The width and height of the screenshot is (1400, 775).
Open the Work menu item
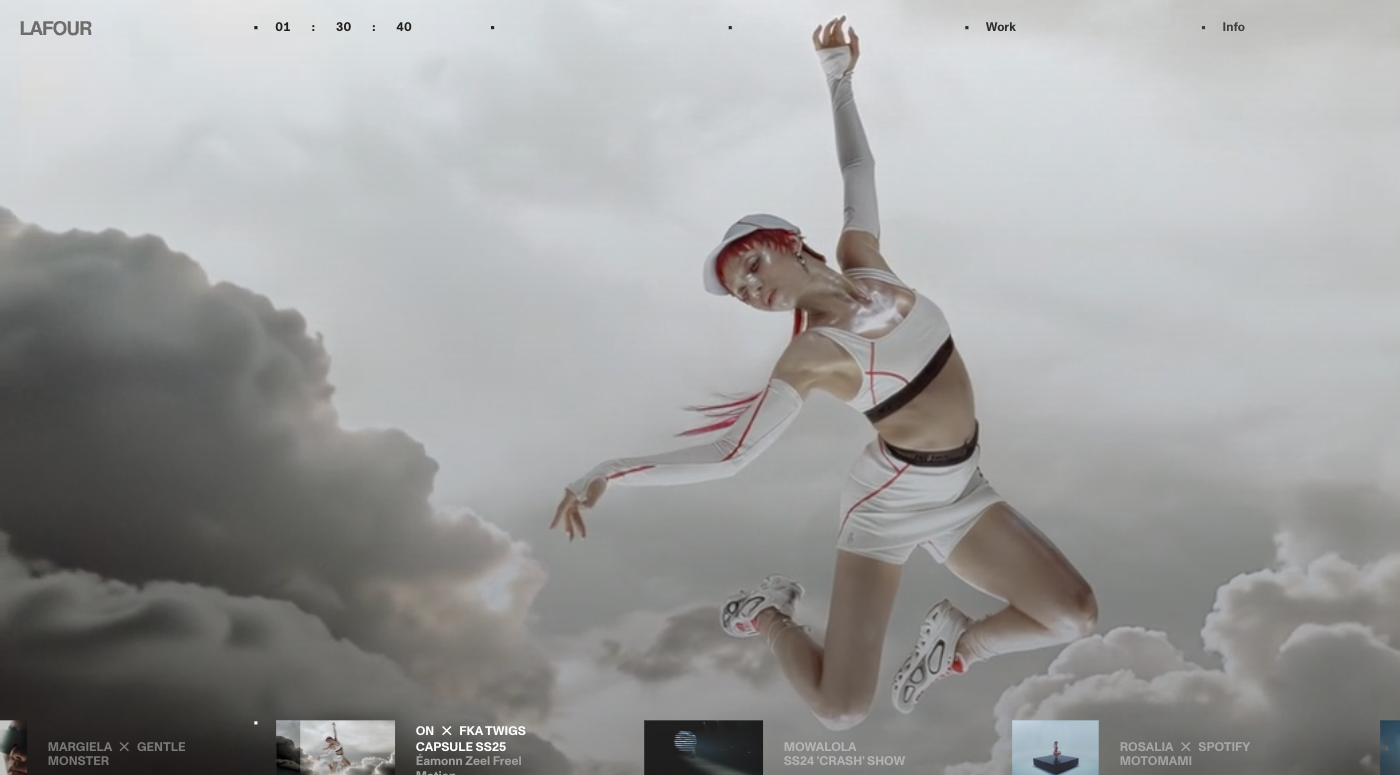(1001, 27)
